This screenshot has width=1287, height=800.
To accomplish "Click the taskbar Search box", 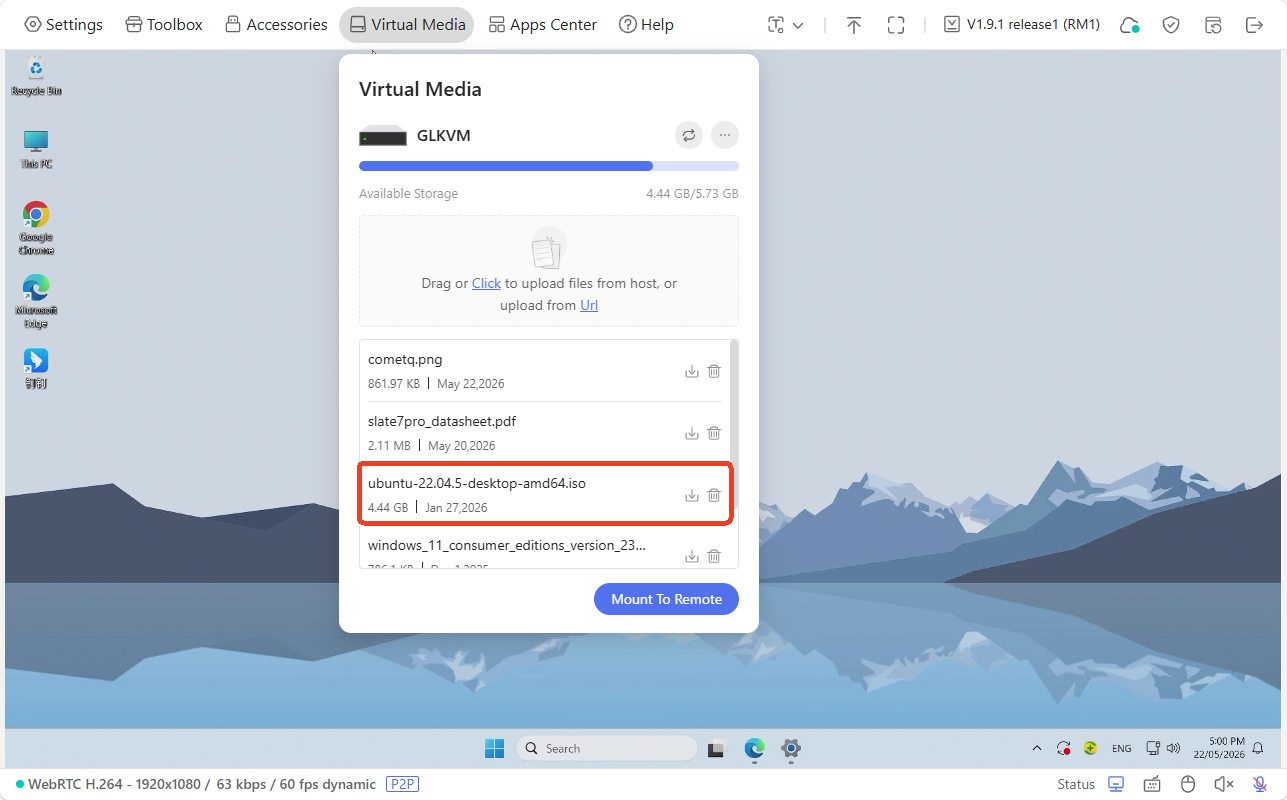I will click(607, 748).
